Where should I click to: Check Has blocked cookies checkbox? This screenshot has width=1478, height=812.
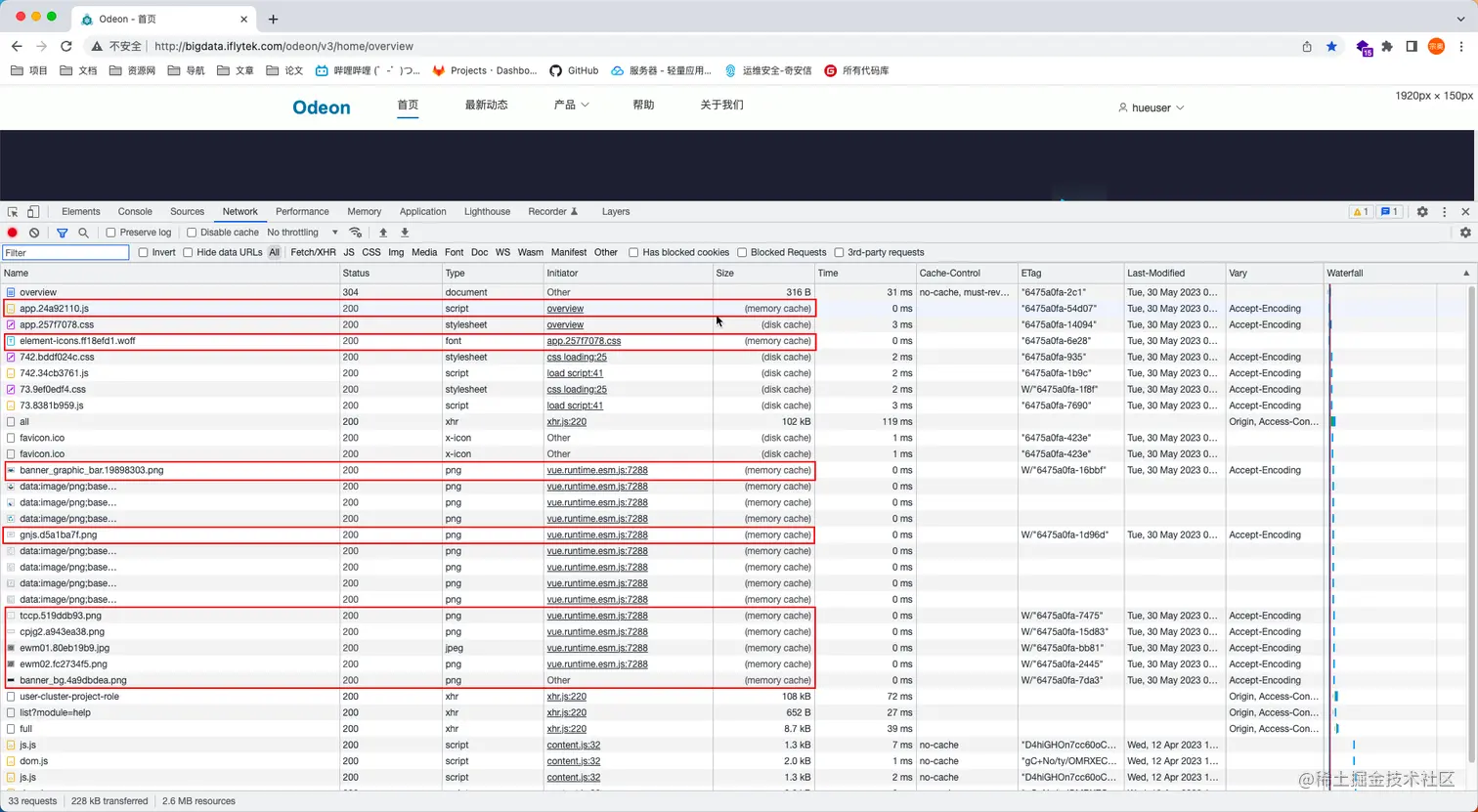tap(633, 252)
